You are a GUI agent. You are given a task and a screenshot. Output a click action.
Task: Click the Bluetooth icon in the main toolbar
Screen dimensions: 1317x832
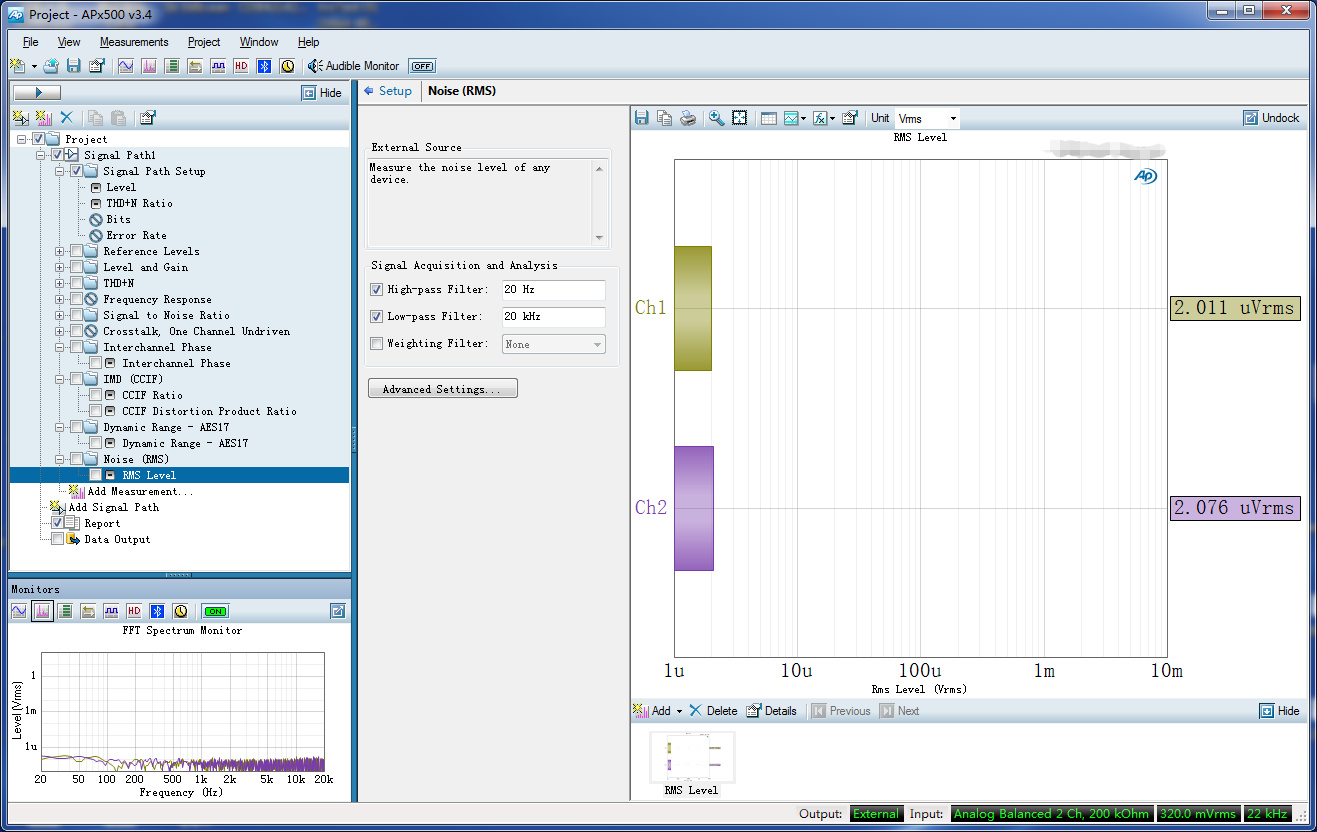click(x=264, y=66)
